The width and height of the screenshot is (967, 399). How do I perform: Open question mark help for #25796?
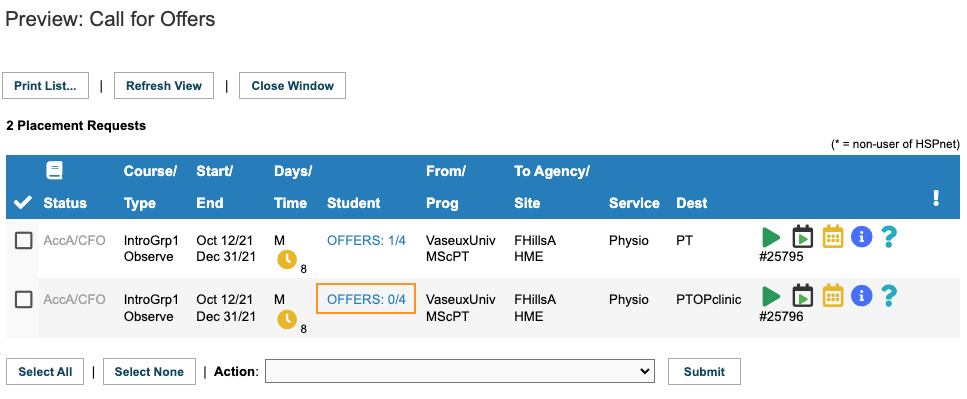(888, 295)
